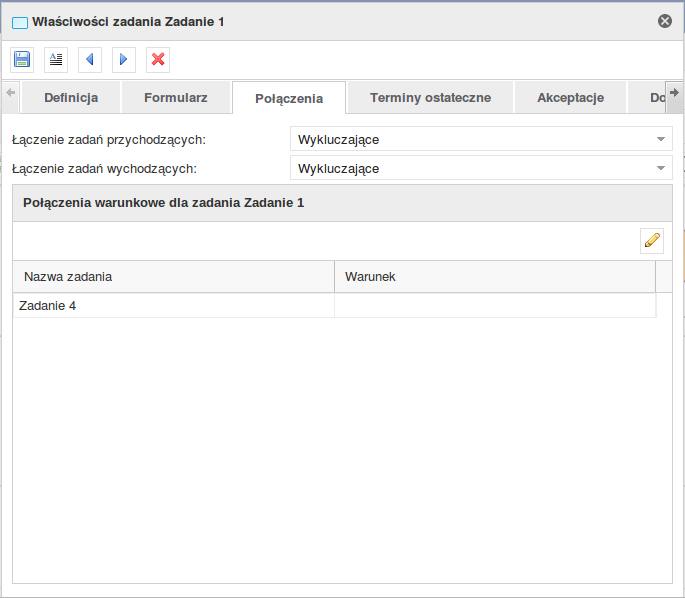Image resolution: width=685 pixels, height=598 pixels.
Task: Click the save floppy disk icon
Action: [22, 60]
